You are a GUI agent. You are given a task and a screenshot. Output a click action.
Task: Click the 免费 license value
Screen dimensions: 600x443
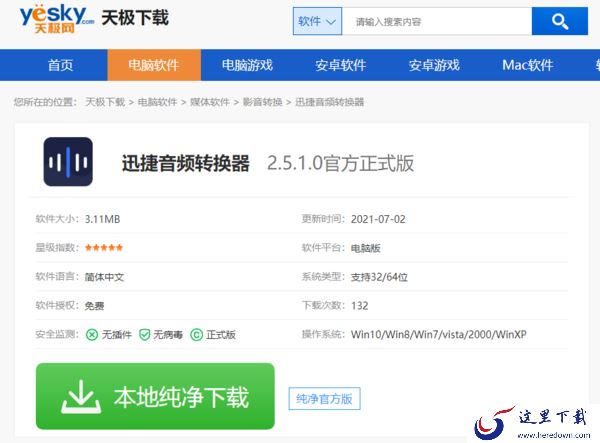[x=94, y=306]
